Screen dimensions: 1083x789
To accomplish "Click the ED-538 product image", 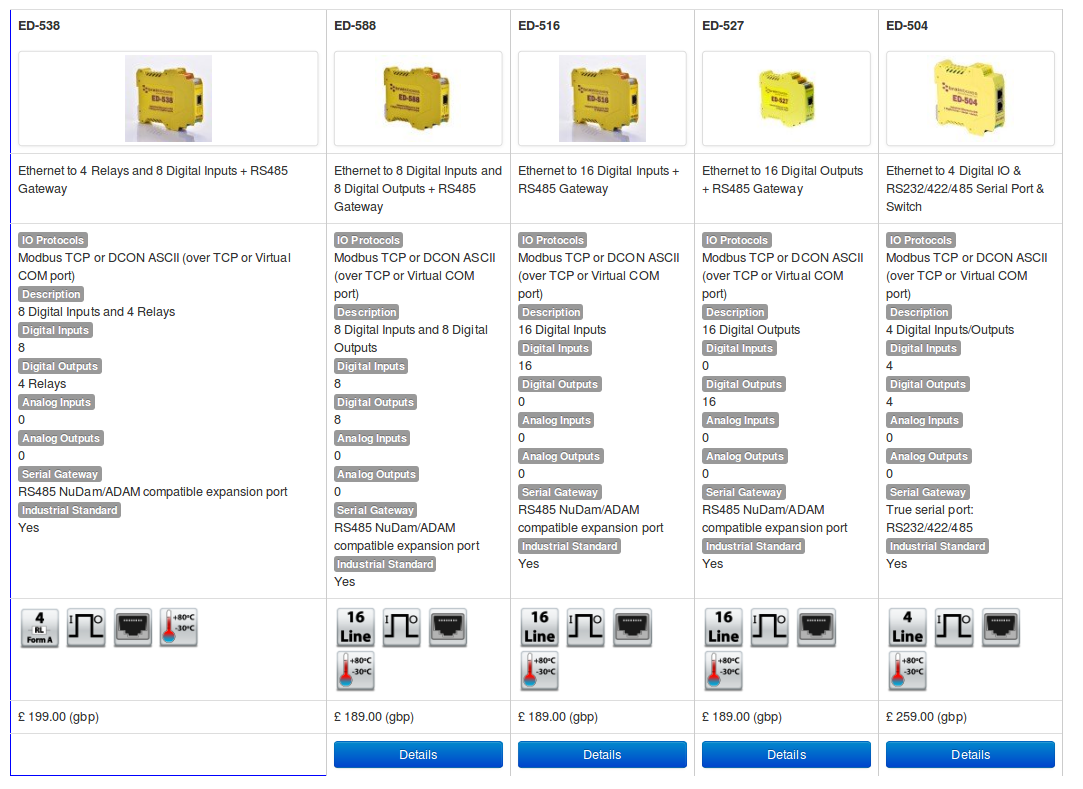I will coord(168,98).
